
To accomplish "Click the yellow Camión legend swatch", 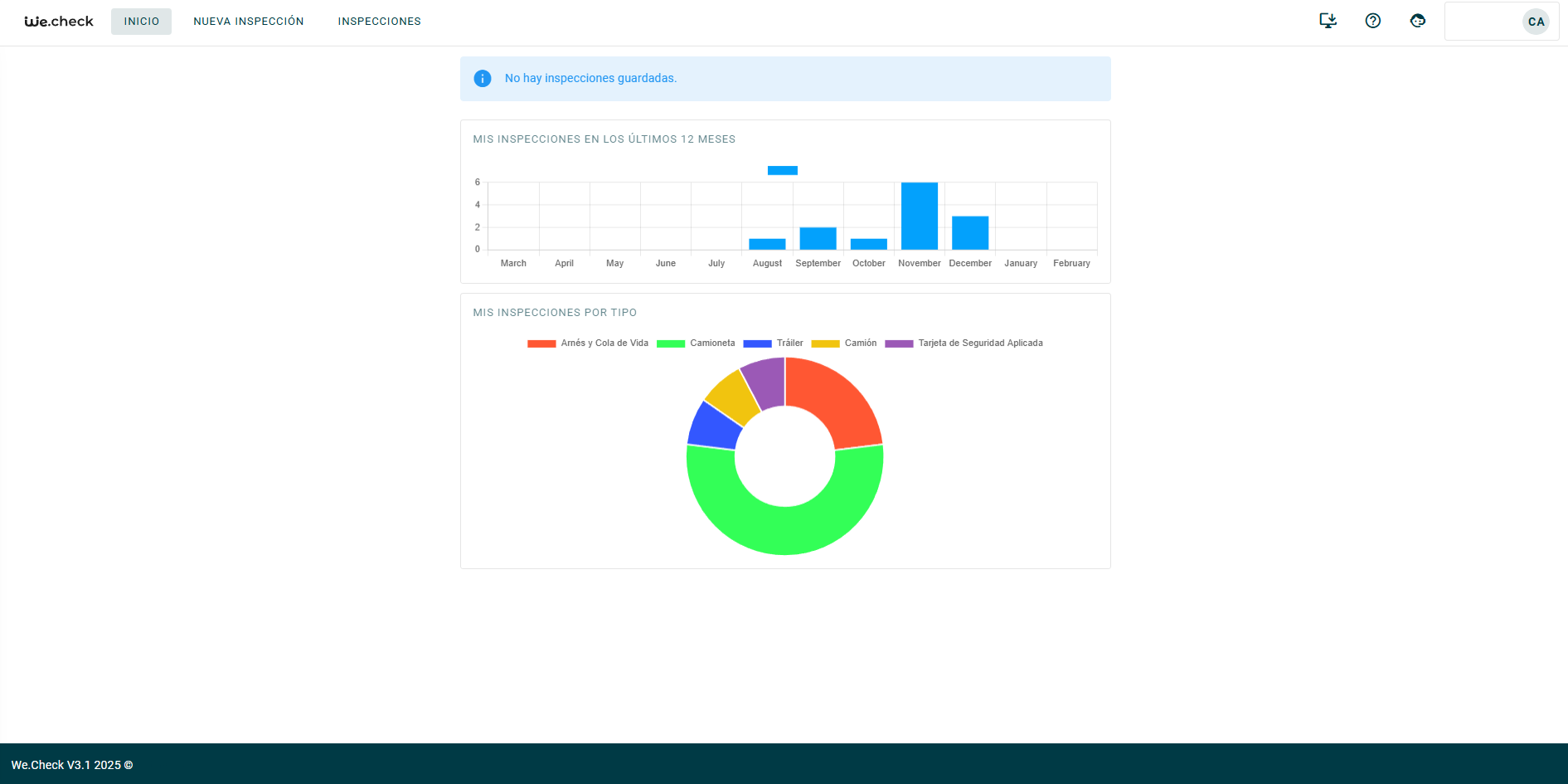I will (825, 343).
